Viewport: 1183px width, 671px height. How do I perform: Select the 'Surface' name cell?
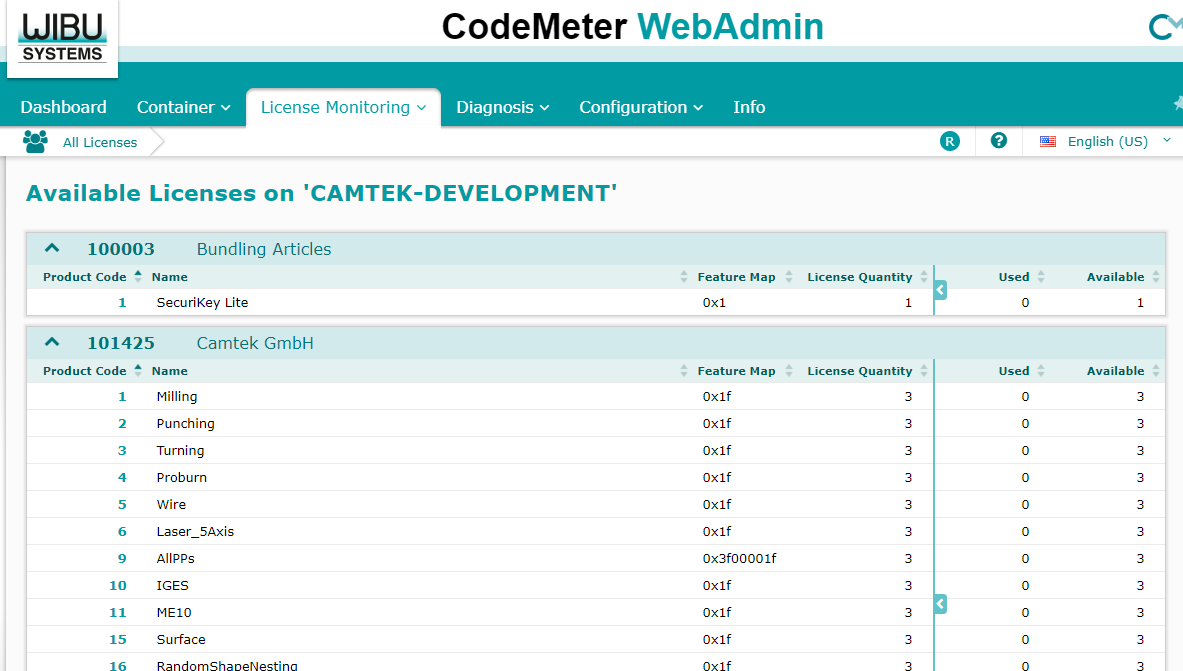[181, 639]
